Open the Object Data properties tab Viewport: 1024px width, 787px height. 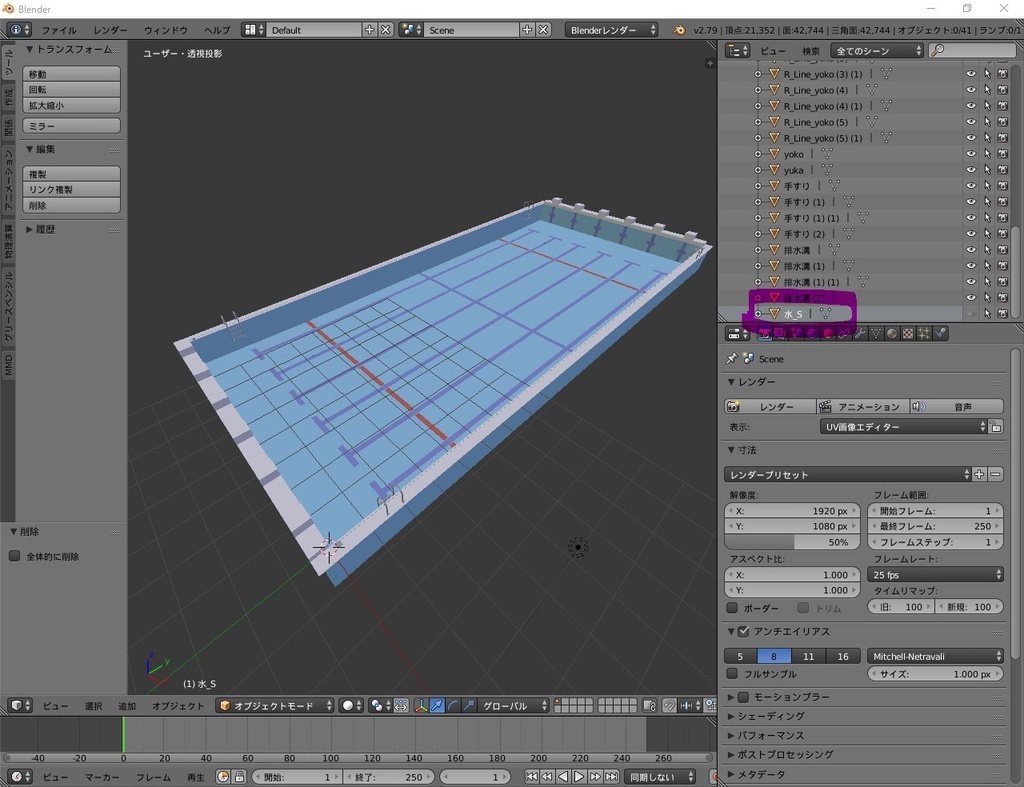coord(876,333)
